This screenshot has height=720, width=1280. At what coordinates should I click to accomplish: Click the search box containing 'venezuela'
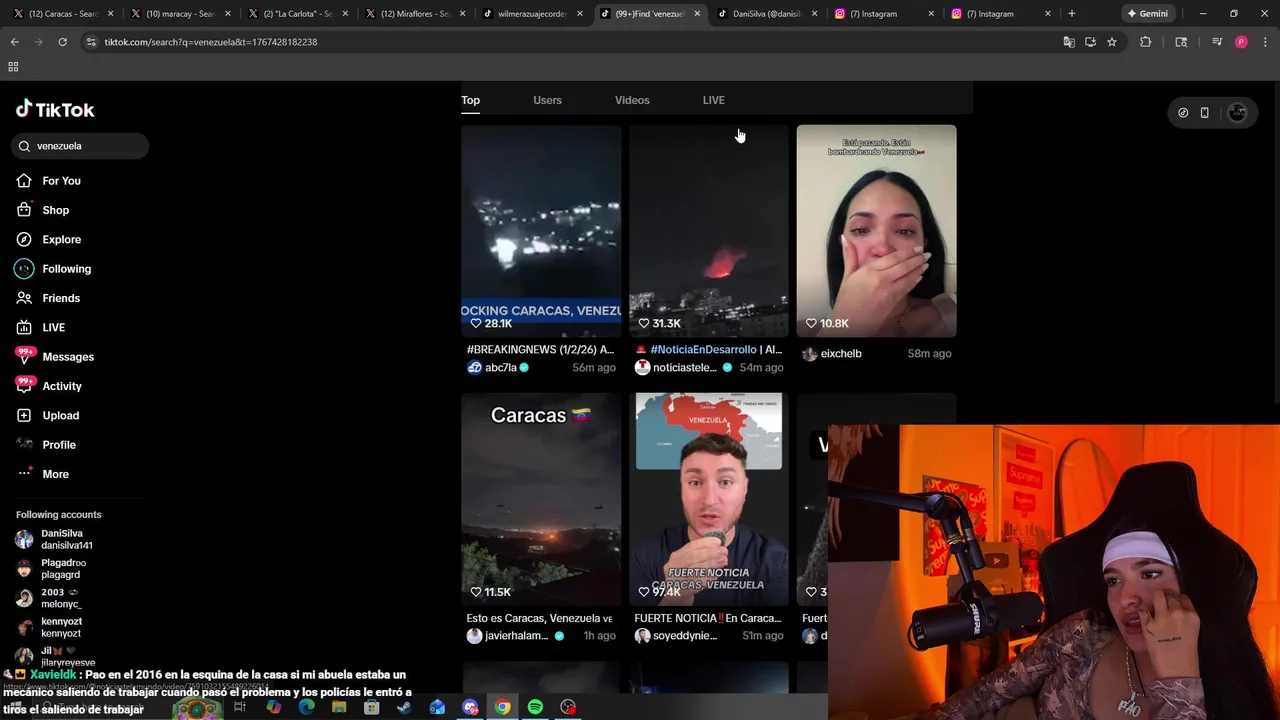coord(81,146)
